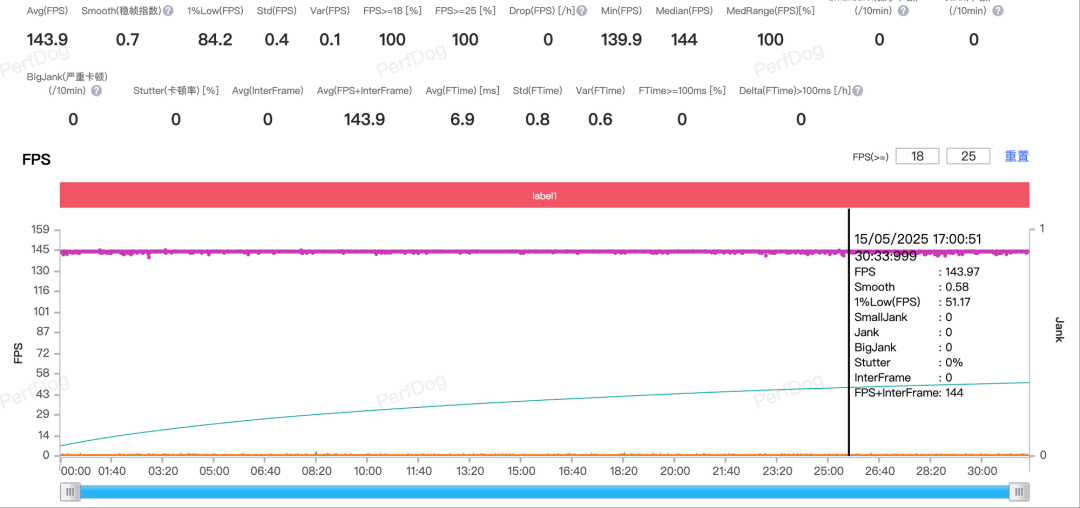This screenshot has width=1080, height=508.
Task: Click the Avg(FTime) value 6.9
Action: 462,120
